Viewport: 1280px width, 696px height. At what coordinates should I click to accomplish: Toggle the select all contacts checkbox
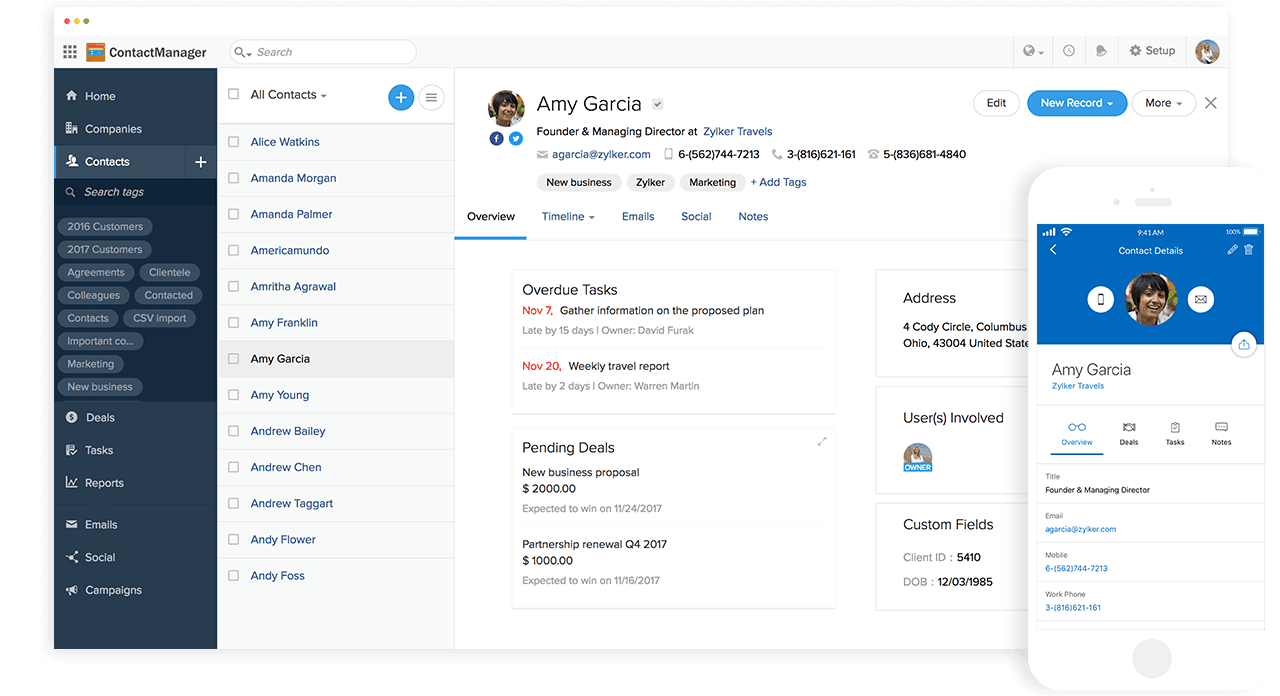[233, 94]
